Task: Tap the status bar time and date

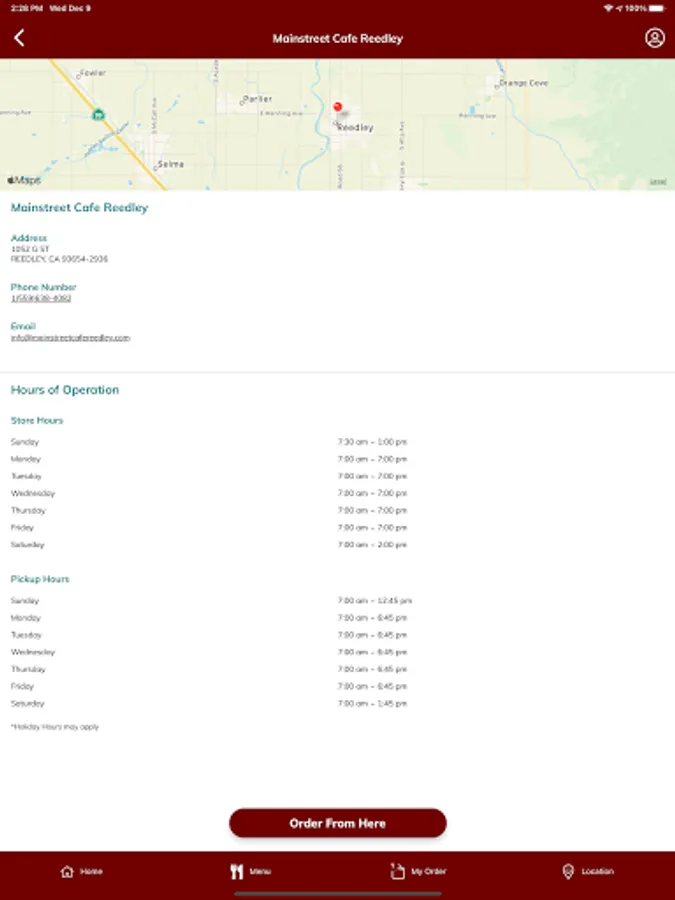Action: coord(51,8)
